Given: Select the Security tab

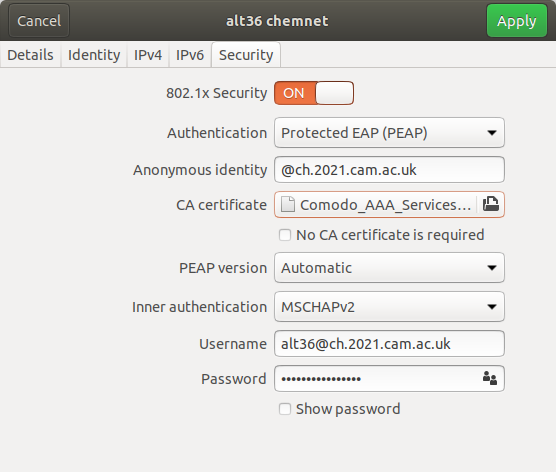Looking at the screenshot, I should (246, 55).
